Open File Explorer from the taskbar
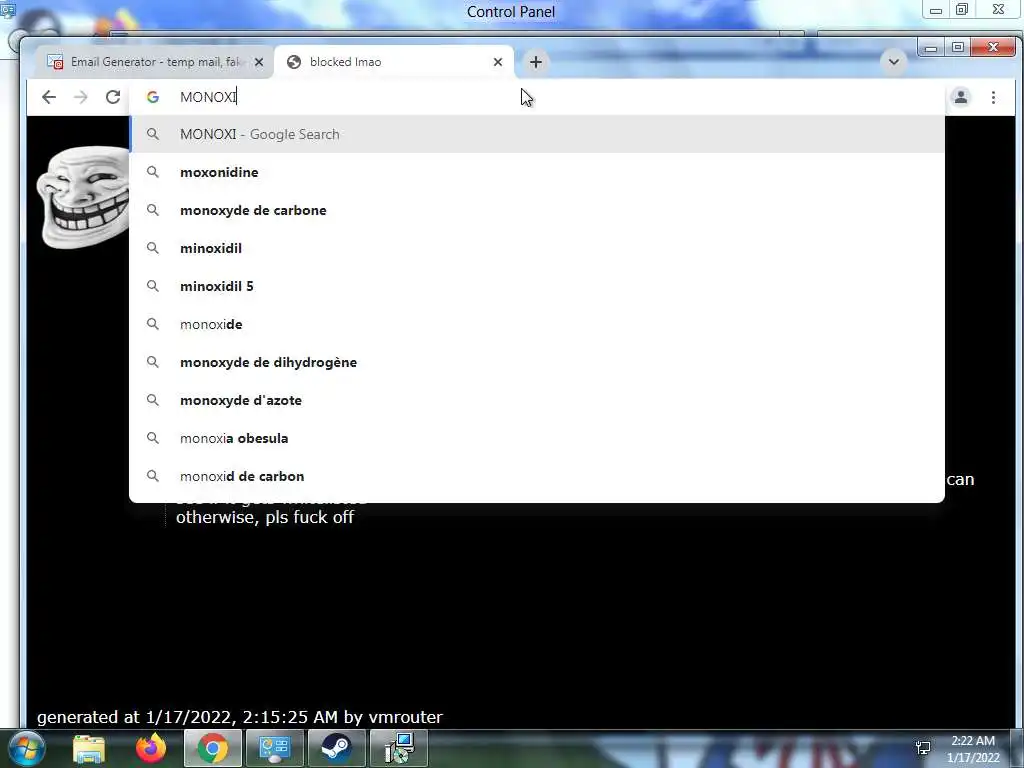This screenshot has height=768, width=1024. click(89, 748)
